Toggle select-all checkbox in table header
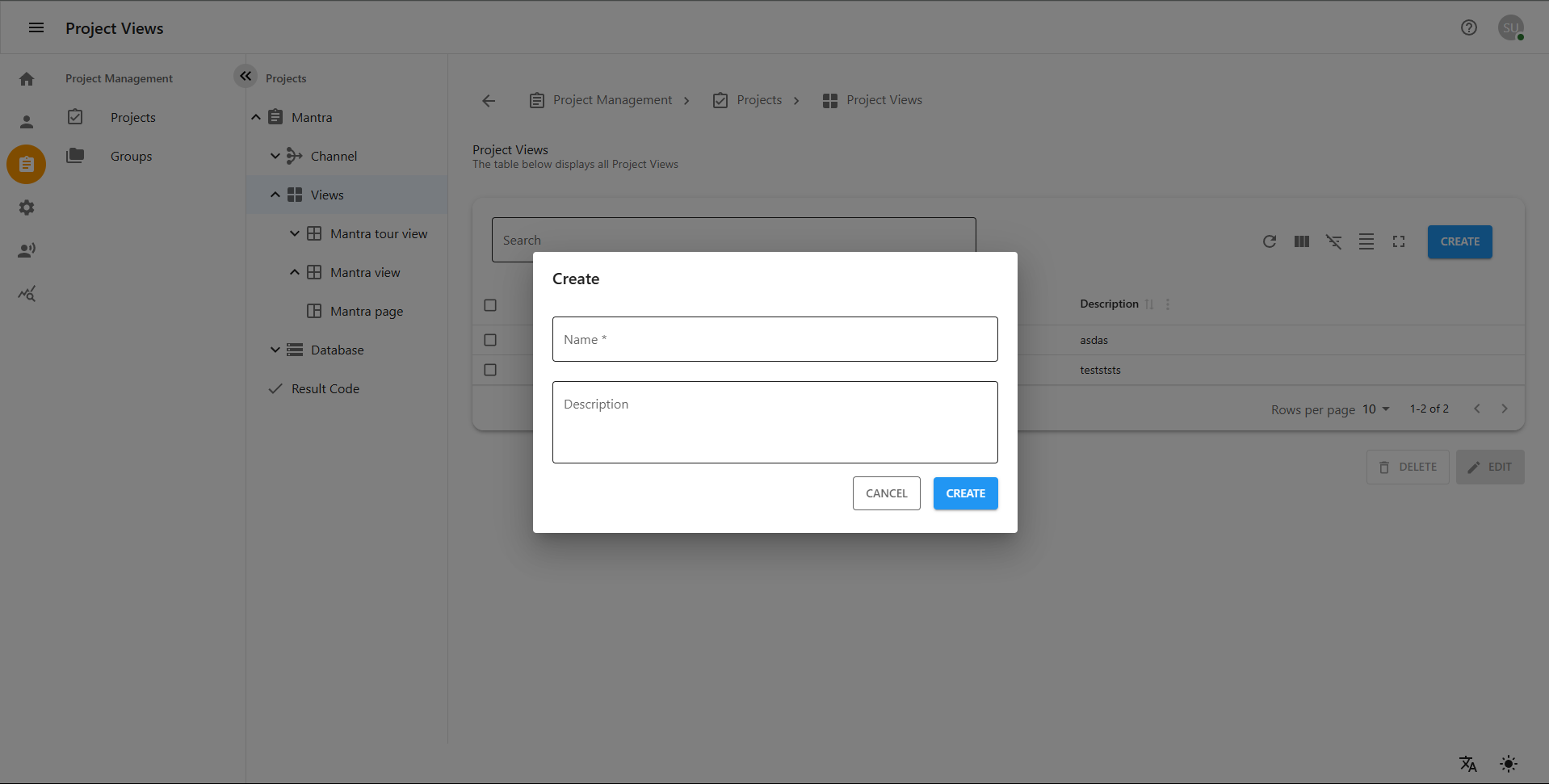The height and width of the screenshot is (784, 1549). click(x=490, y=305)
